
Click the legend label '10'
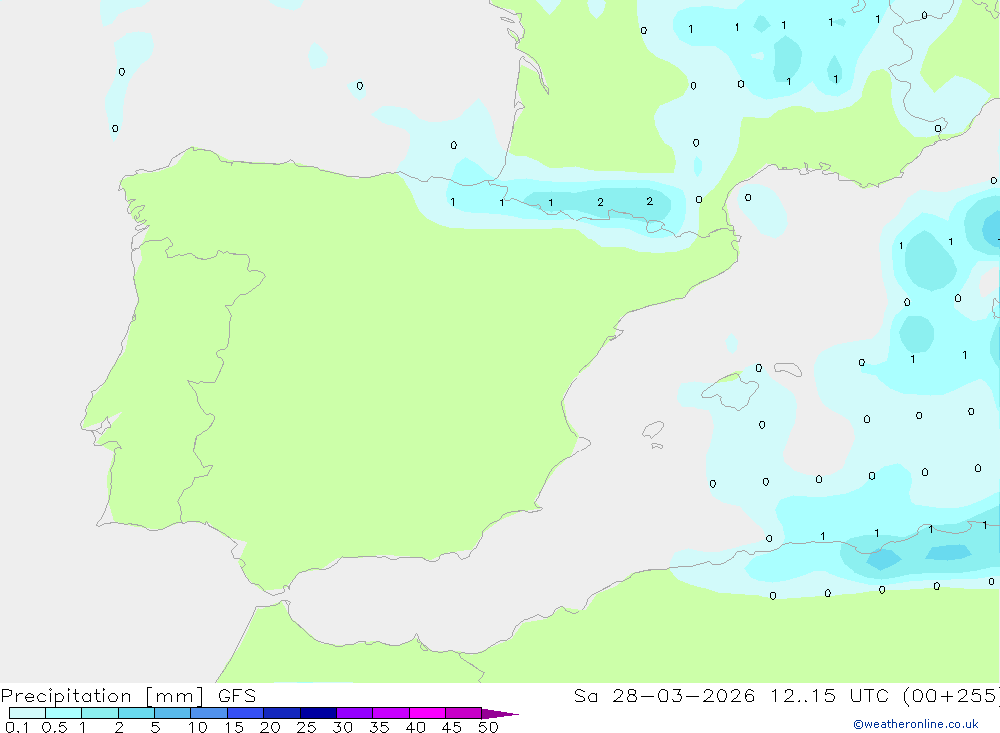pyautogui.click(x=198, y=727)
